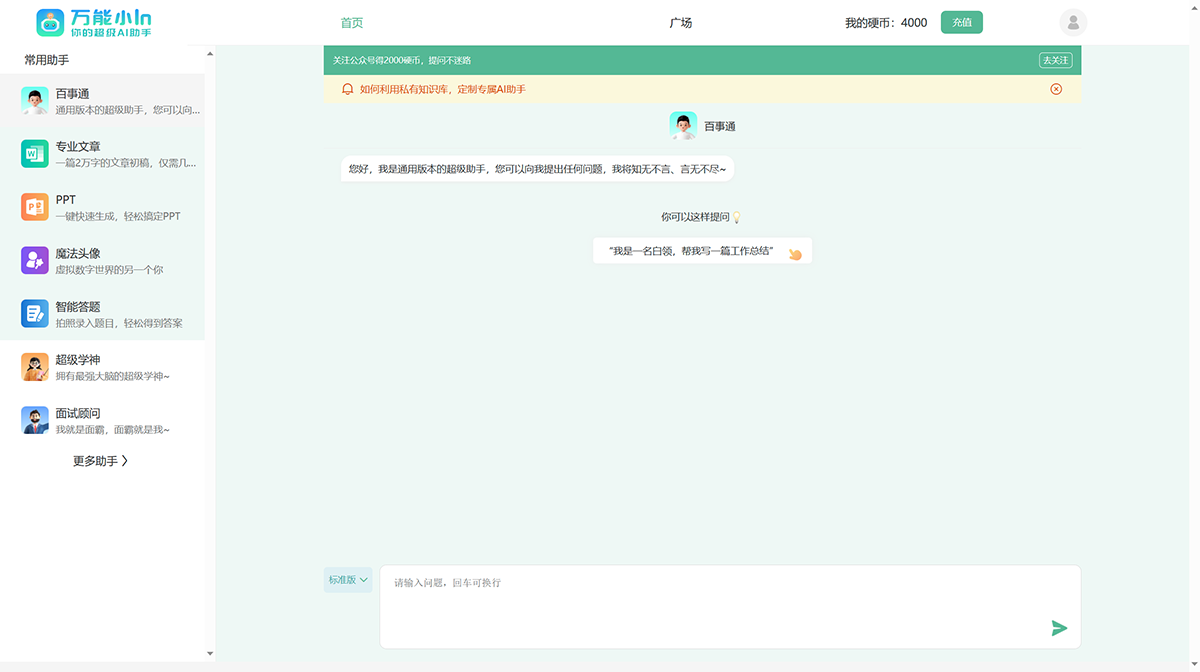
Task: Click the green send message arrow
Action: point(1058,628)
